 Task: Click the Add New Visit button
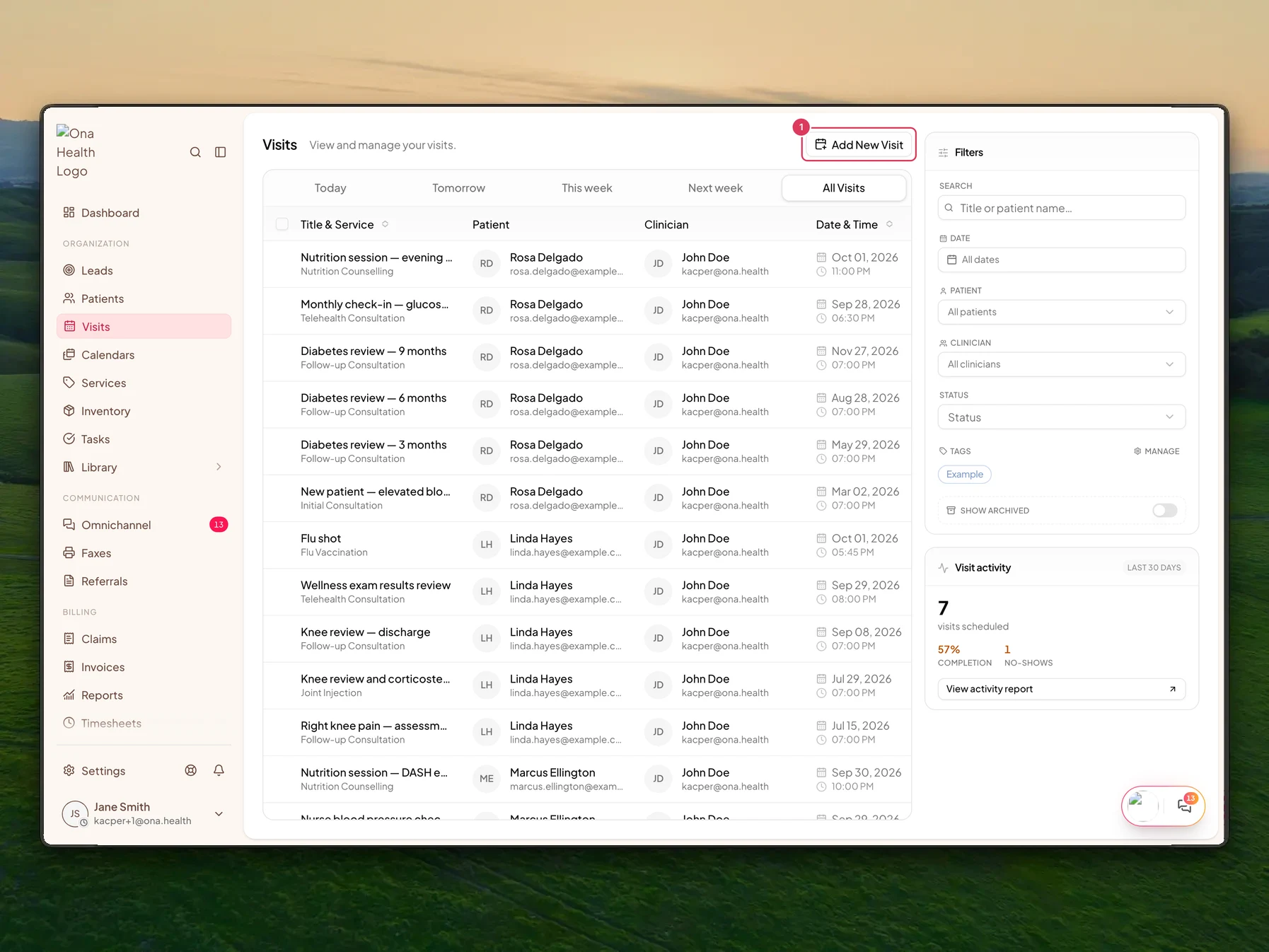click(859, 145)
